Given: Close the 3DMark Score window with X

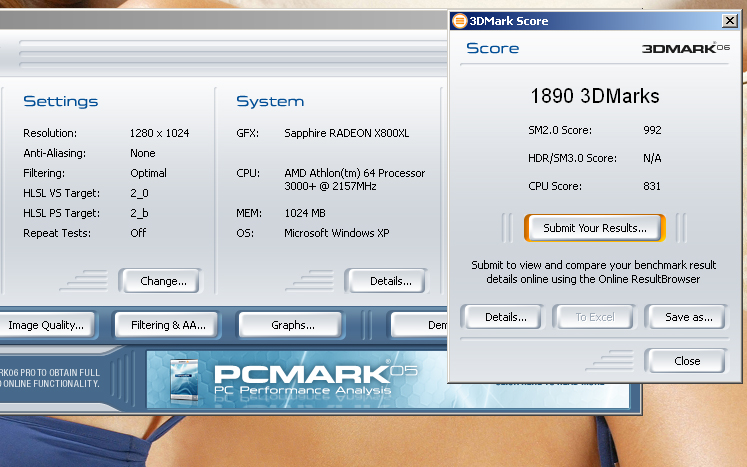Looking at the screenshot, I should (x=729, y=20).
